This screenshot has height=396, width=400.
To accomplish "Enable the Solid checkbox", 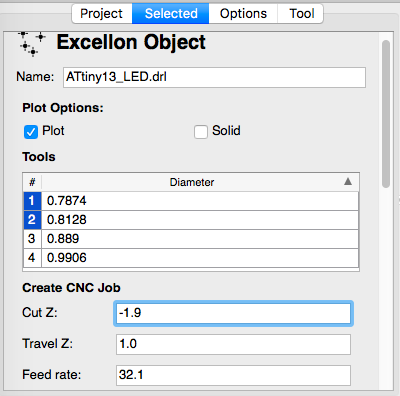I will coord(201,131).
